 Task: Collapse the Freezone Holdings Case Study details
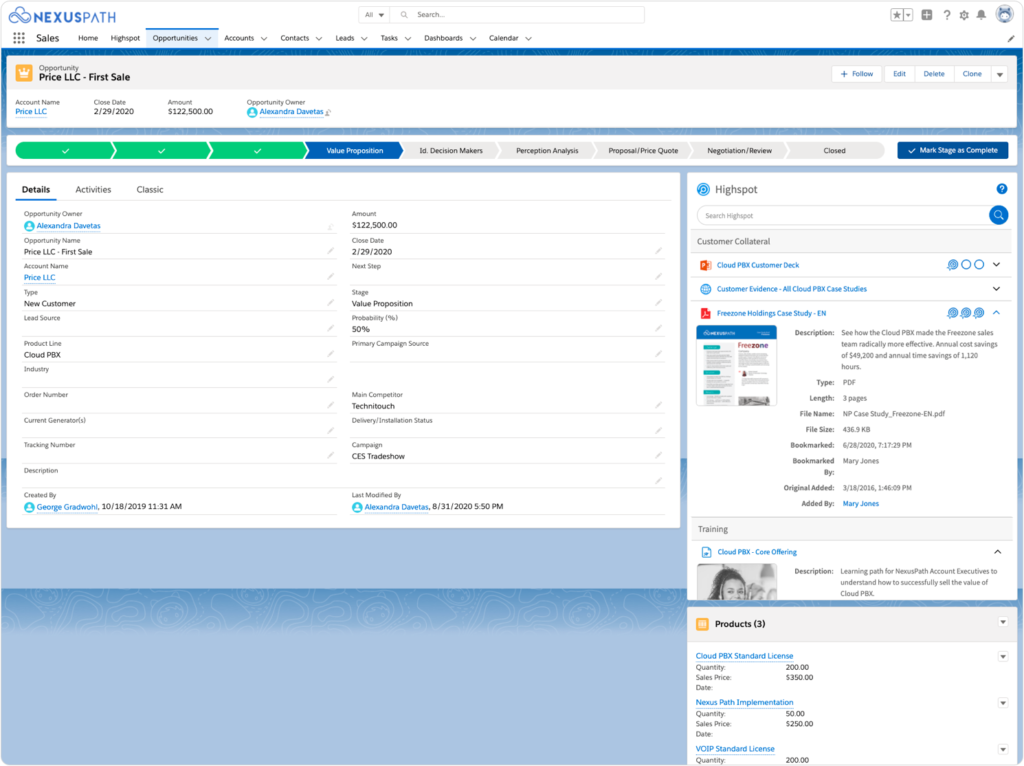[x=997, y=313]
